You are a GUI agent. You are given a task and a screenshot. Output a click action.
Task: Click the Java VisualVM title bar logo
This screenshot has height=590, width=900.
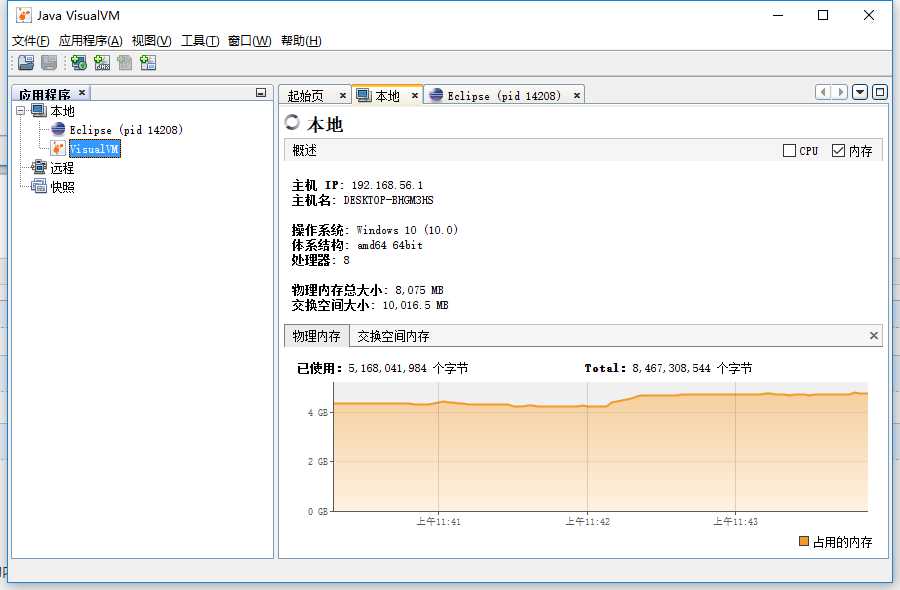(x=24, y=15)
